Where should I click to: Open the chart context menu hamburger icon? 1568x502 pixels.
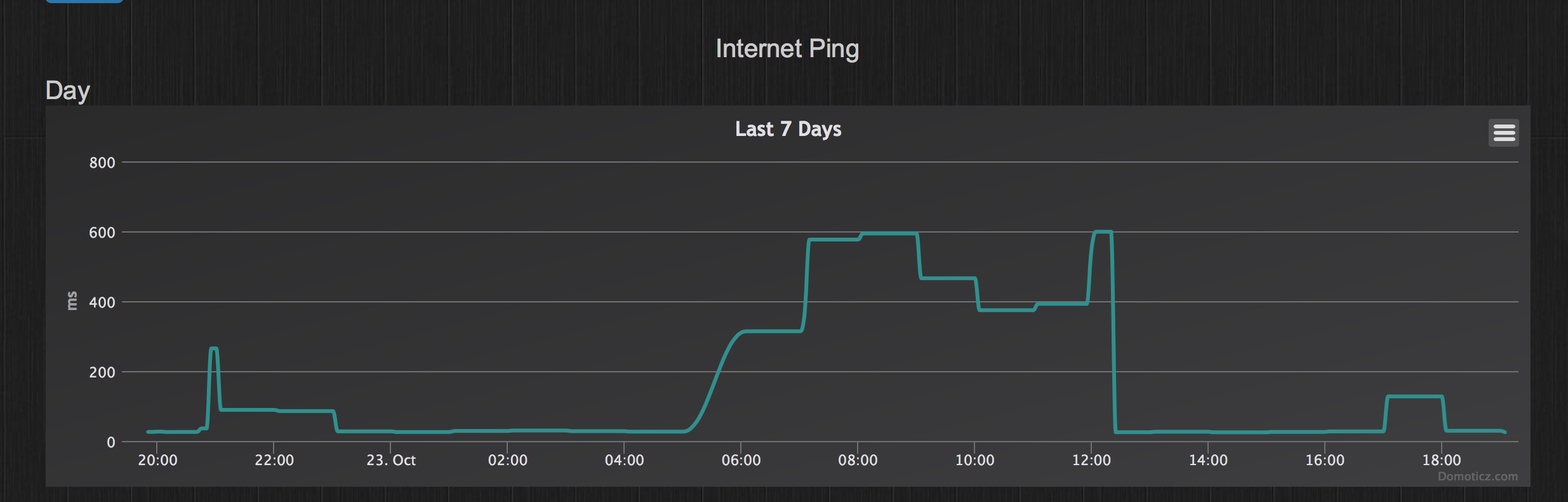1503,133
